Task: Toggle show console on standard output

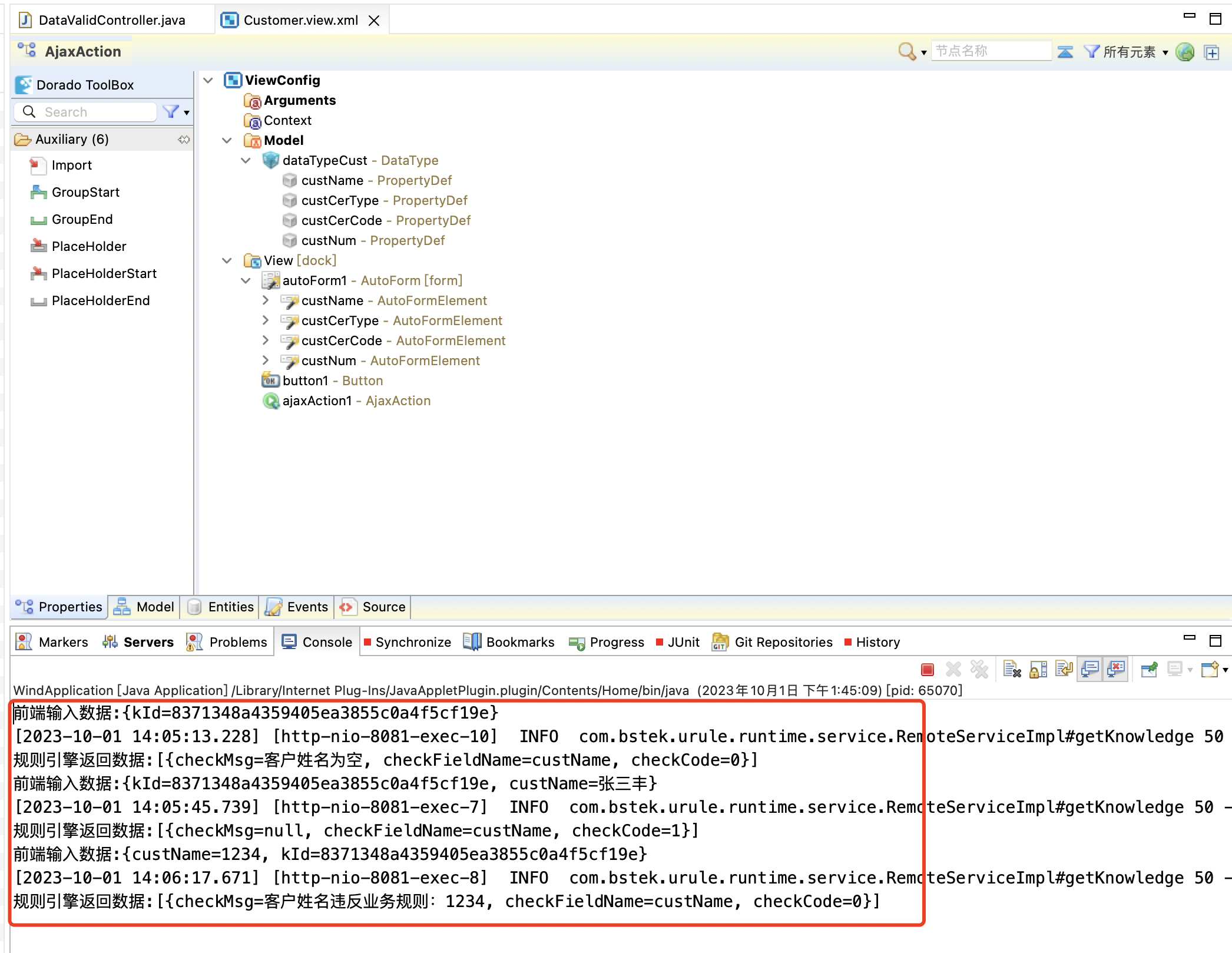Action: [x=1090, y=669]
